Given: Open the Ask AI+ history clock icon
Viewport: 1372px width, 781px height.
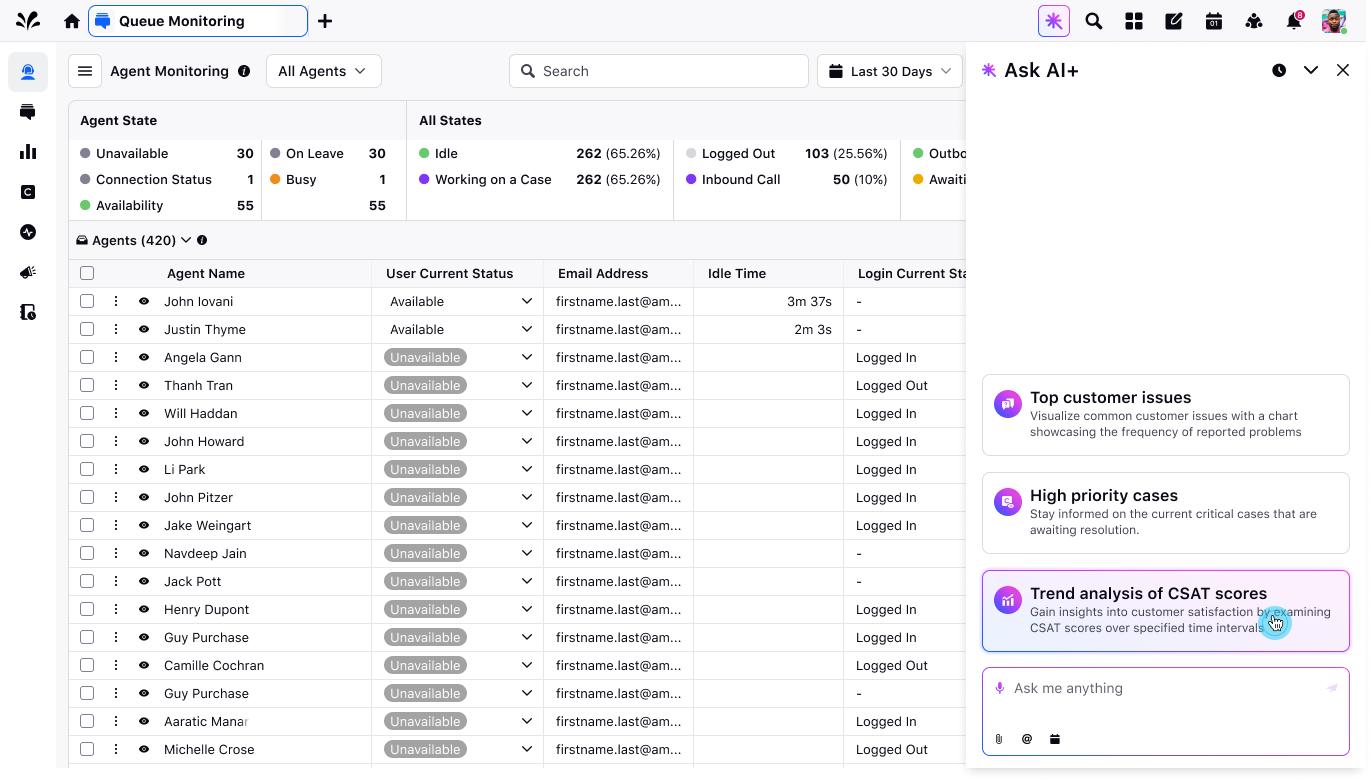Looking at the screenshot, I should pos(1279,70).
